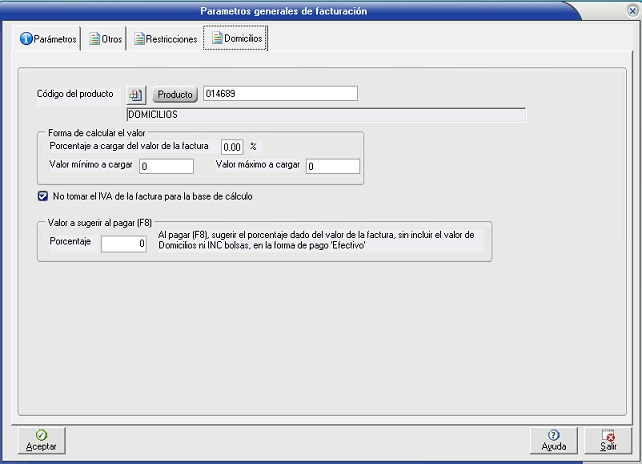Click the Producto button
Viewport: 642px width, 464px height.
tap(175, 94)
